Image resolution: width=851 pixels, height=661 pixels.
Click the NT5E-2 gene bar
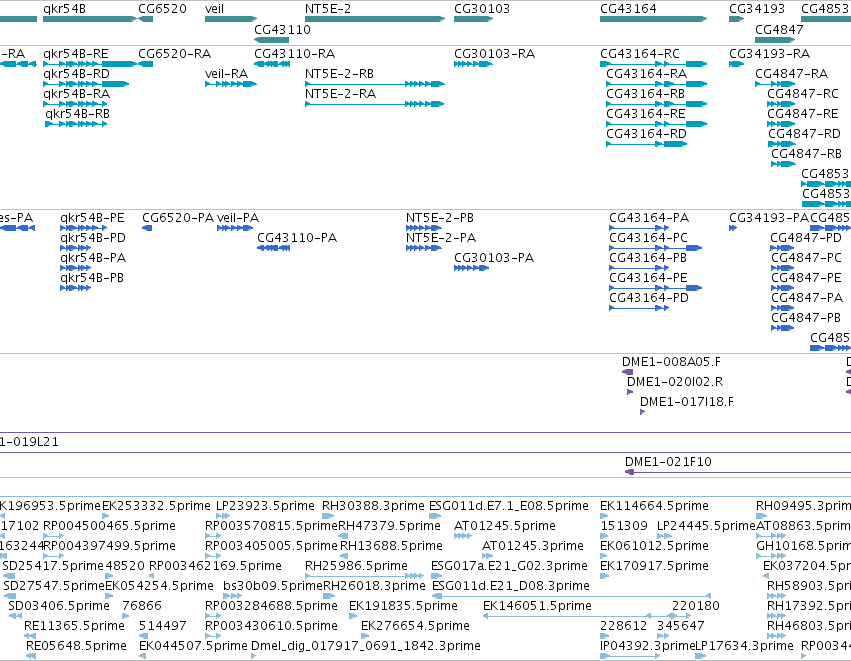[x=375, y=19]
